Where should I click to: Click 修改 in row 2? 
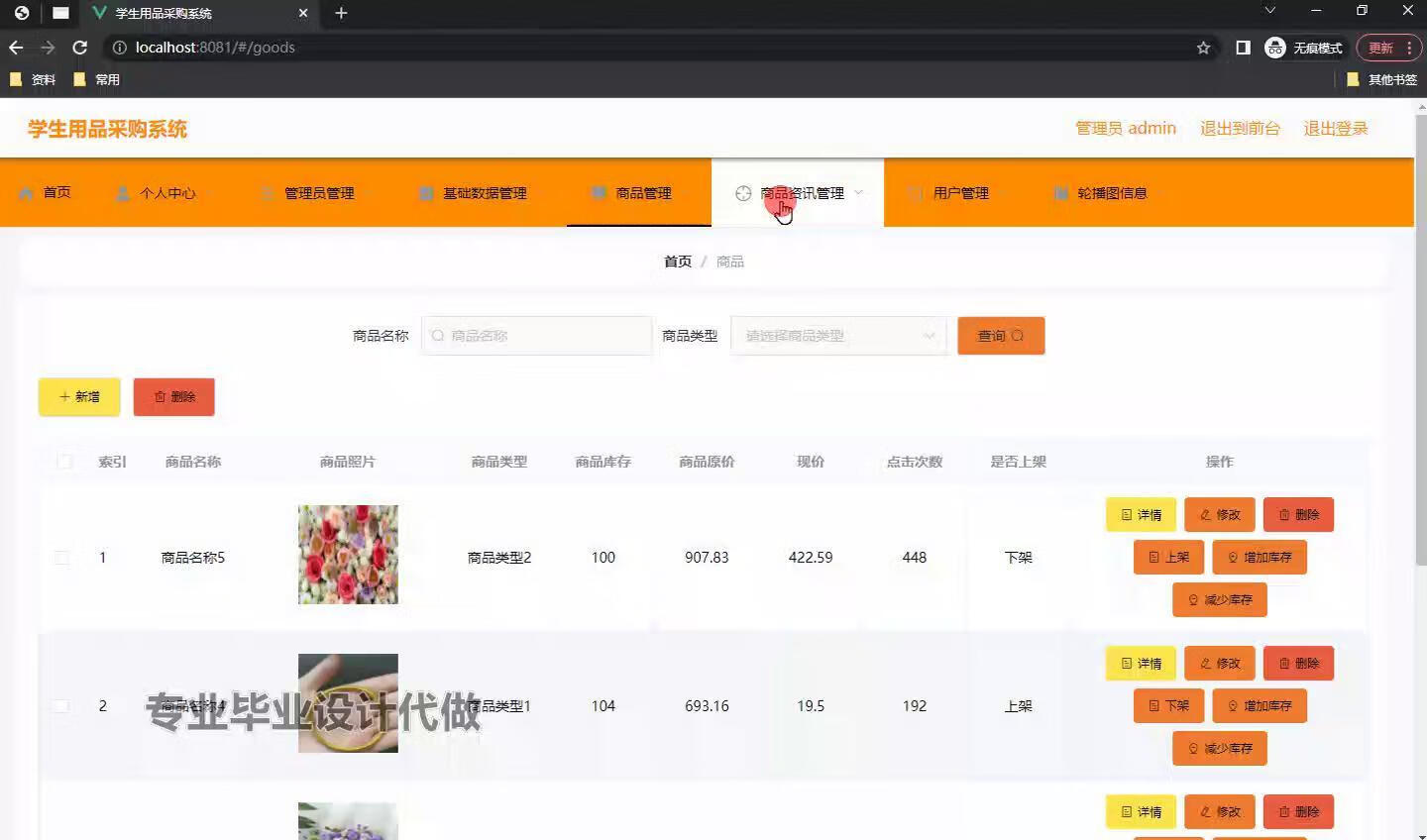pyautogui.click(x=1220, y=664)
